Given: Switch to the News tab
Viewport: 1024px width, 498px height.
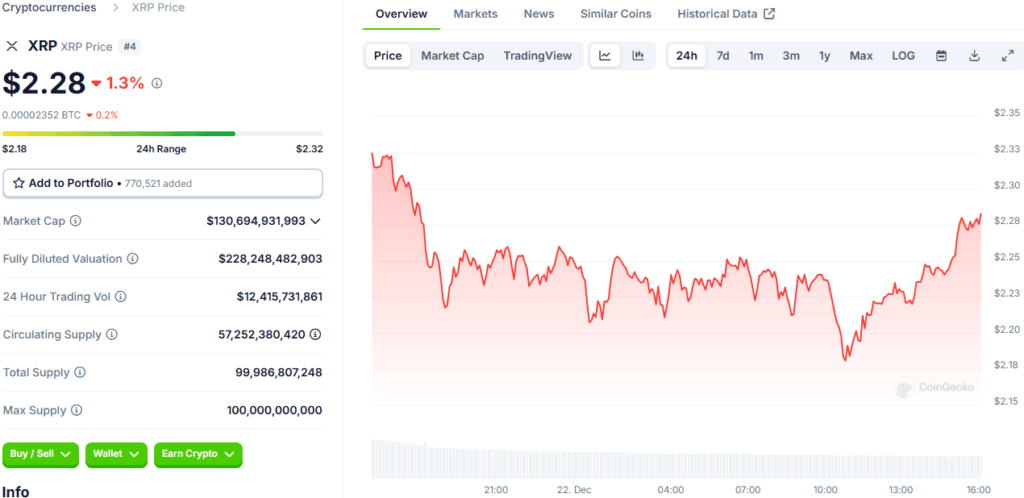Looking at the screenshot, I should (x=539, y=14).
